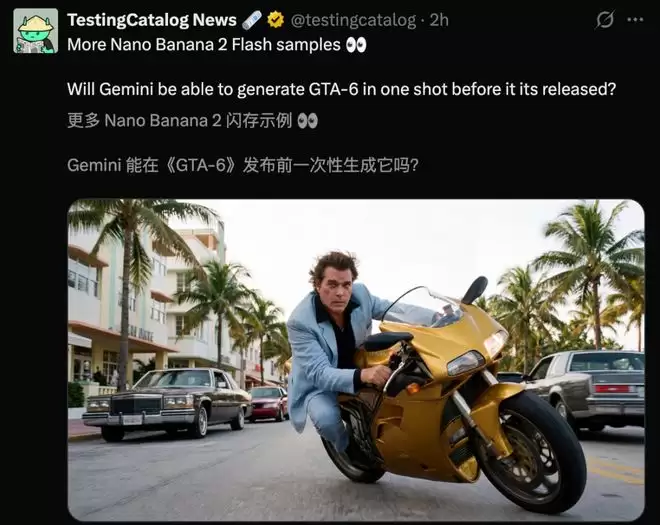Viewport: 660px width, 525px height.
Task: Click the Grok explain-post icon
Action: pyautogui.click(x=605, y=20)
